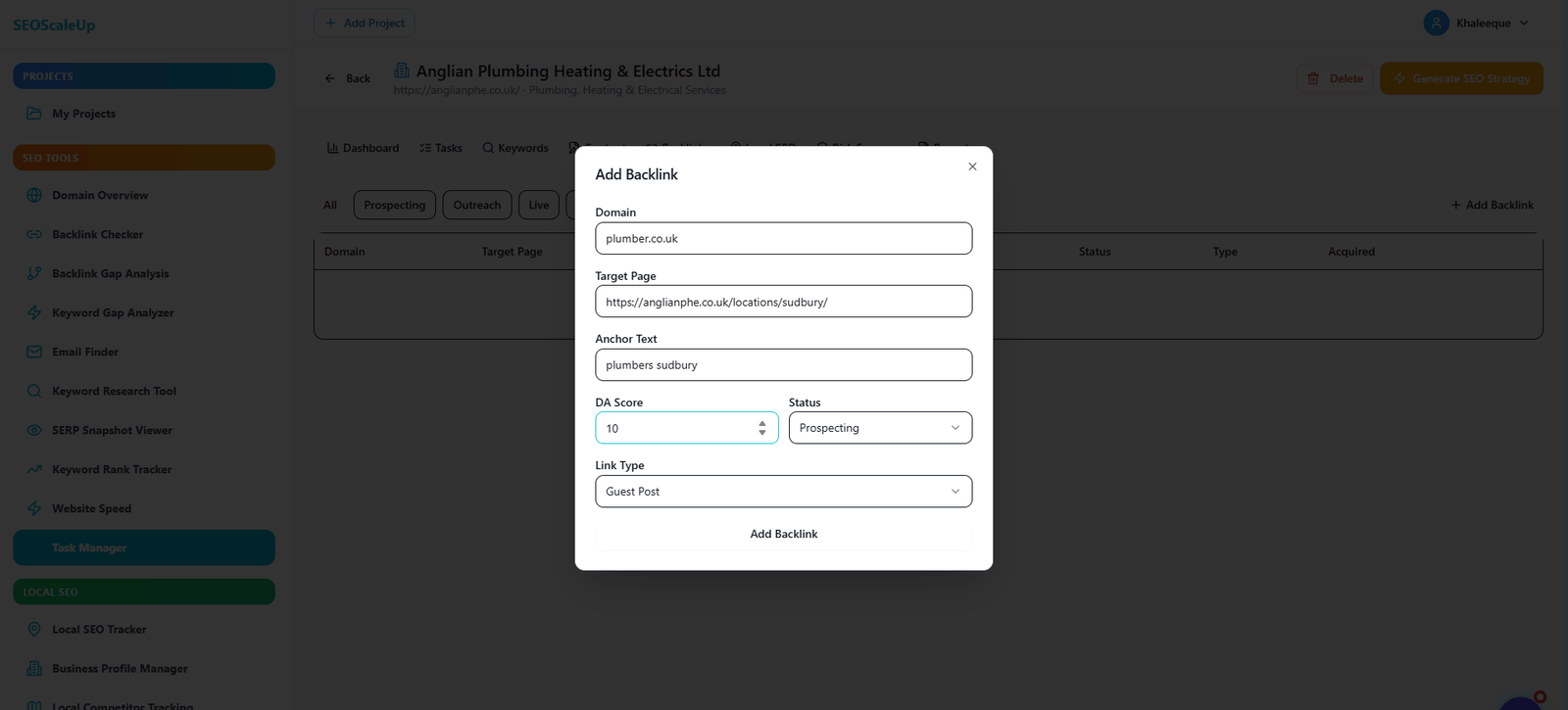This screenshot has height=710, width=1568.
Task: Open Task Manager in sidebar
Action: pos(143,547)
